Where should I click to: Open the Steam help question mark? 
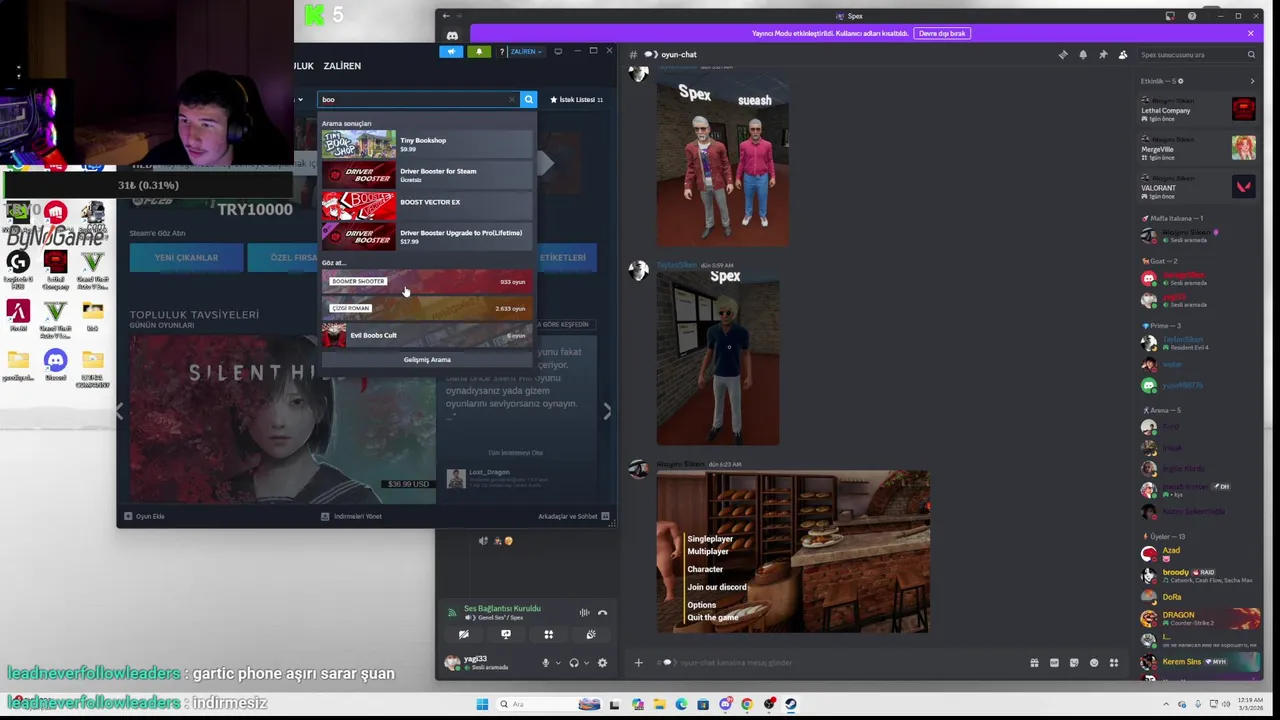502,51
